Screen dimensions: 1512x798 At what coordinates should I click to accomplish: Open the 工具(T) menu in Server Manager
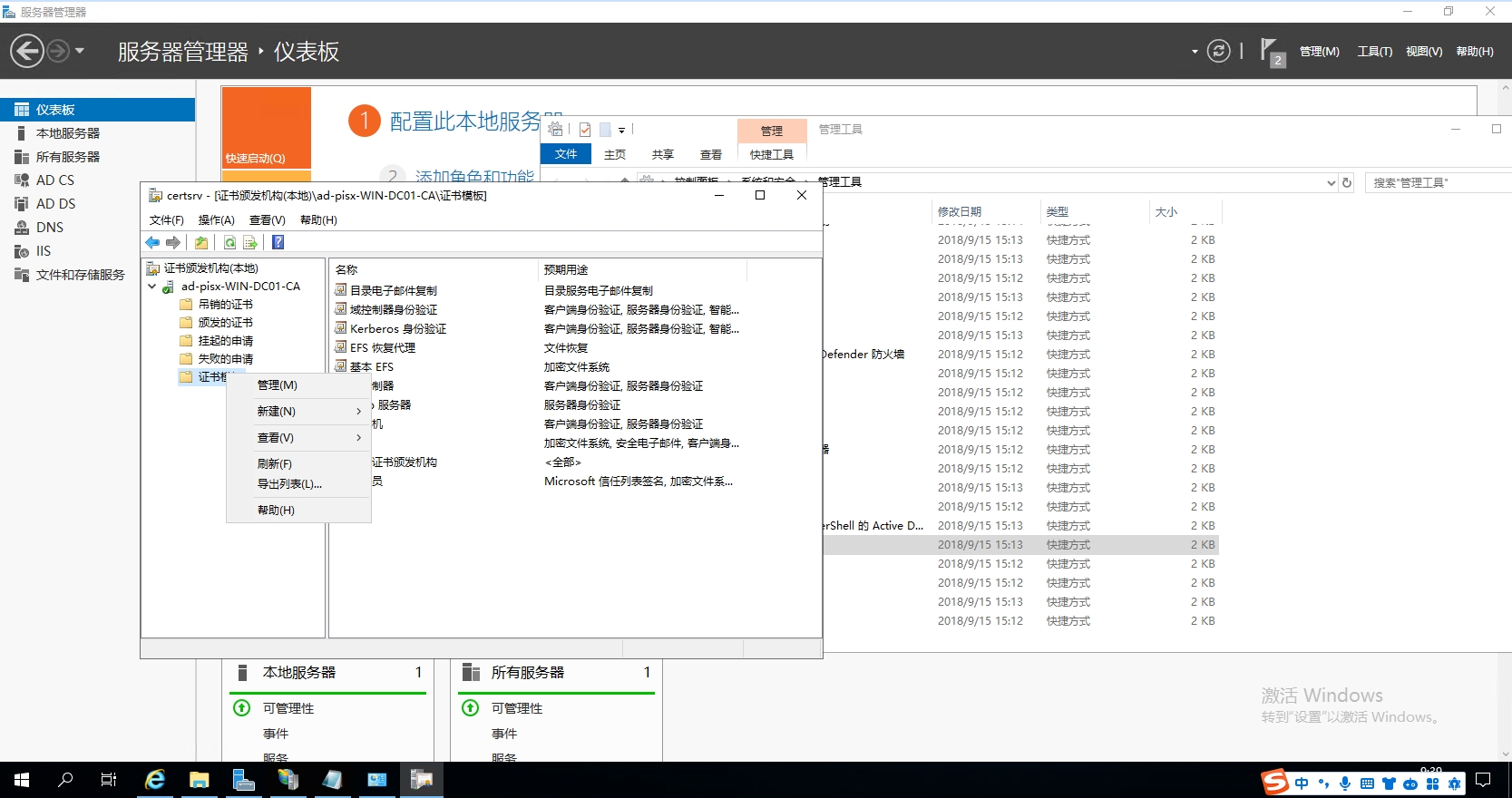coord(1374,52)
